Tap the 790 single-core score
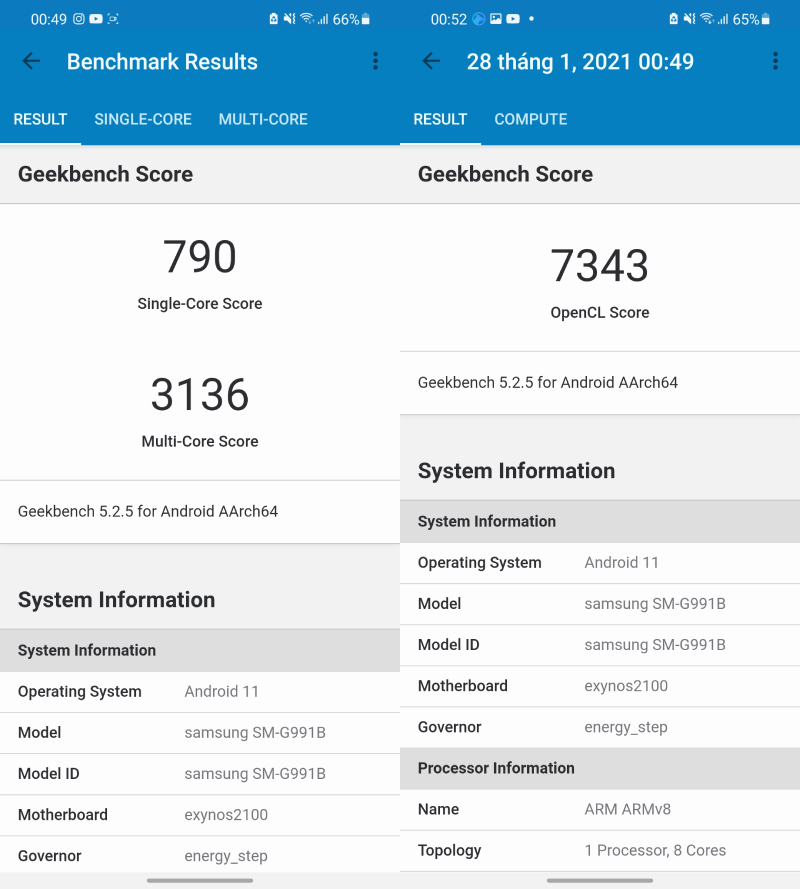Image resolution: width=800 pixels, height=889 pixels. pyautogui.click(x=200, y=257)
